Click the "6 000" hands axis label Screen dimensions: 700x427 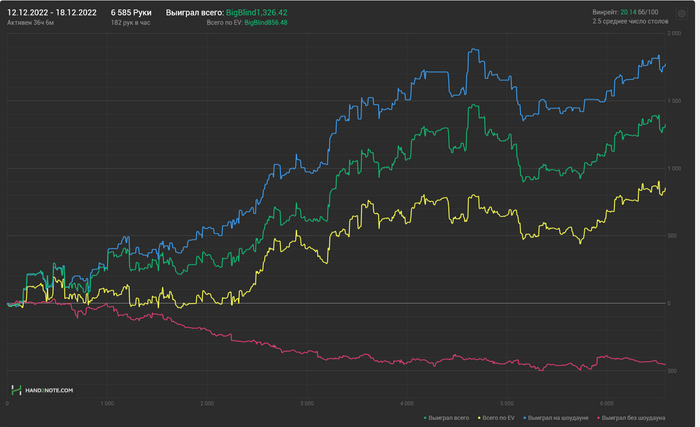point(607,403)
